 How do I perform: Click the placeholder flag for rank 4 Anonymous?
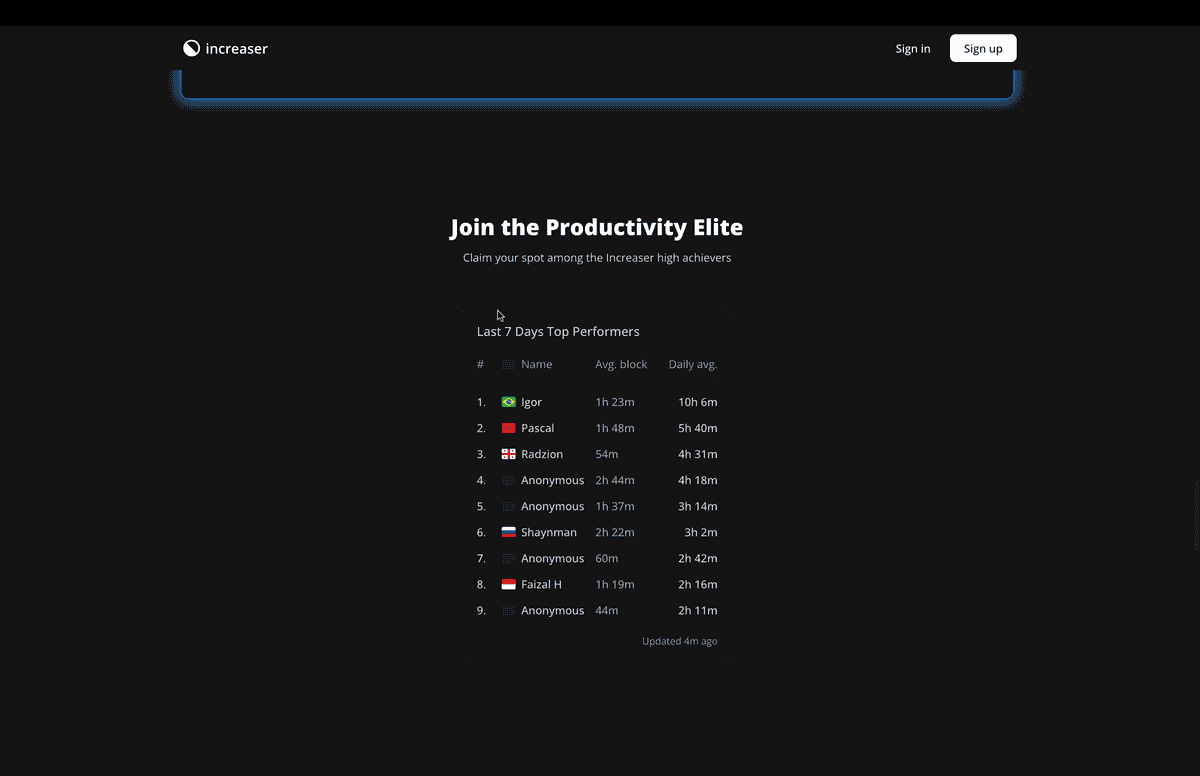(508, 480)
